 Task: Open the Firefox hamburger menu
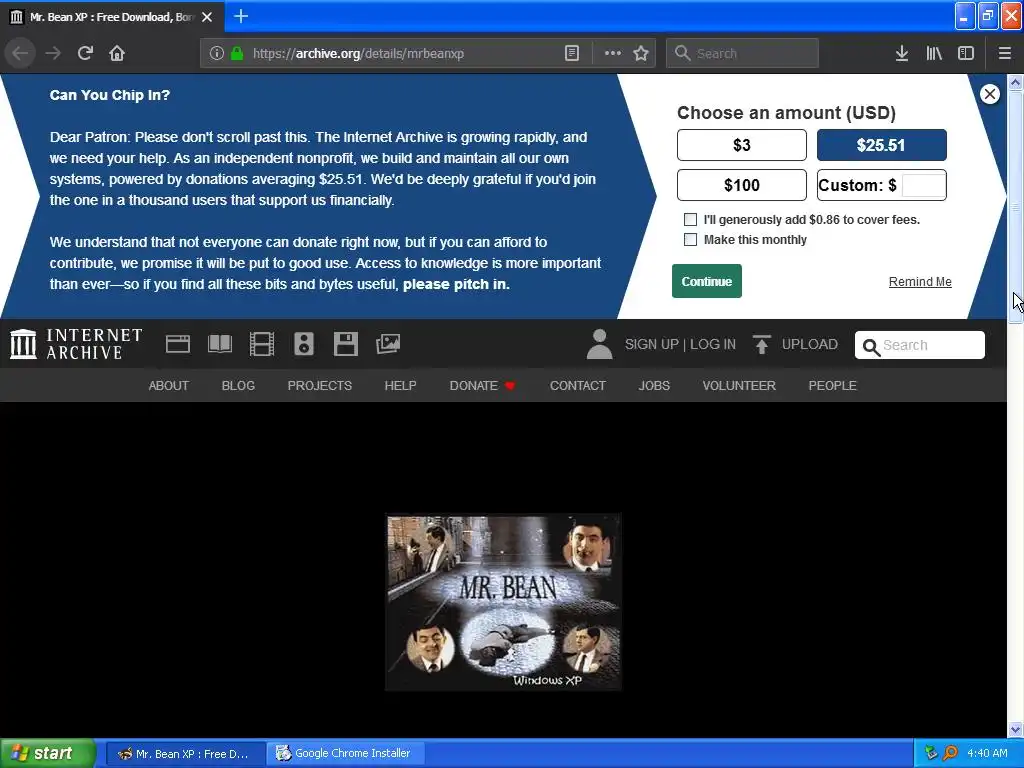tap(1005, 53)
